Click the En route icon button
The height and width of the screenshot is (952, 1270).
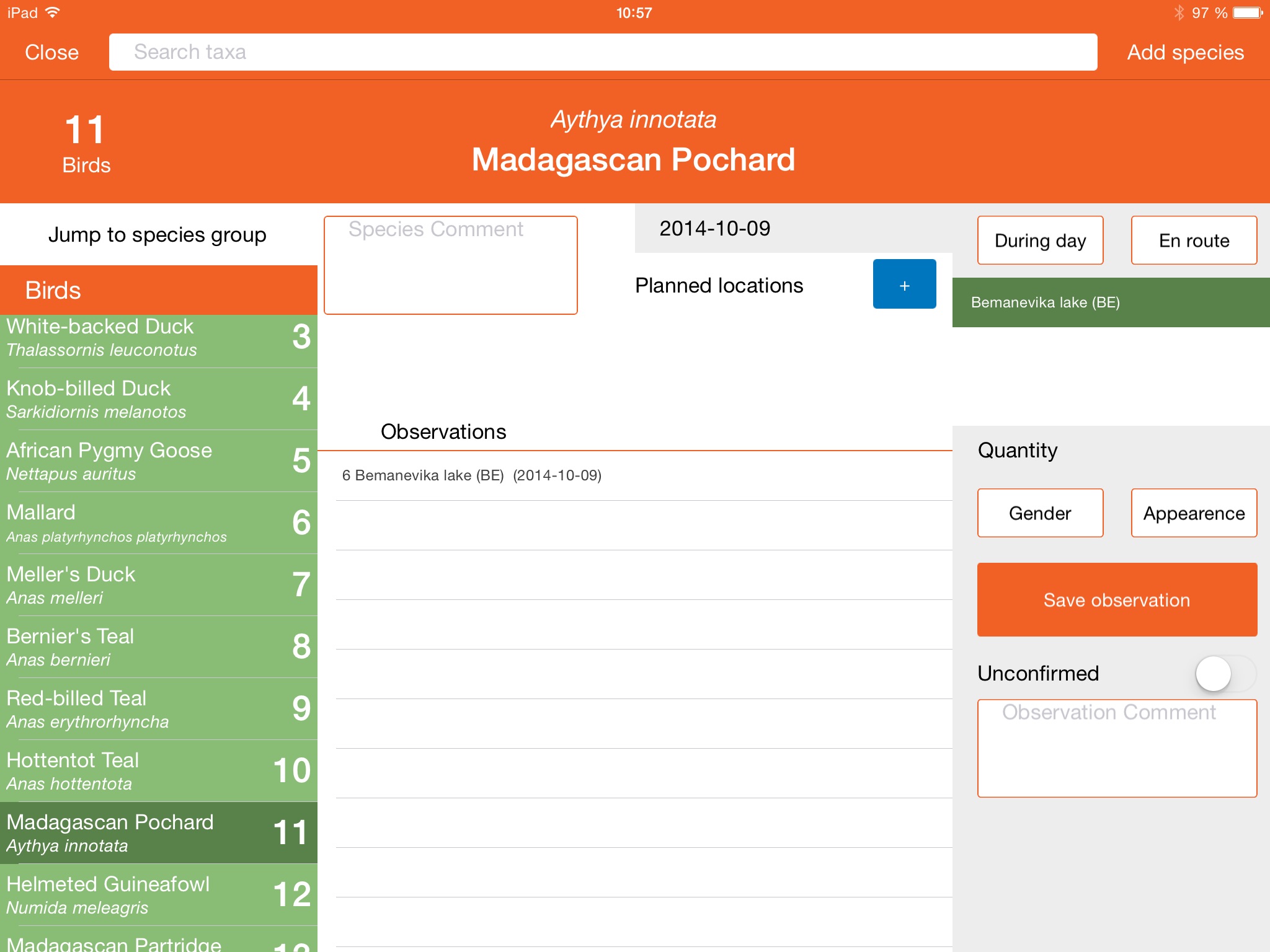click(x=1193, y=240)
